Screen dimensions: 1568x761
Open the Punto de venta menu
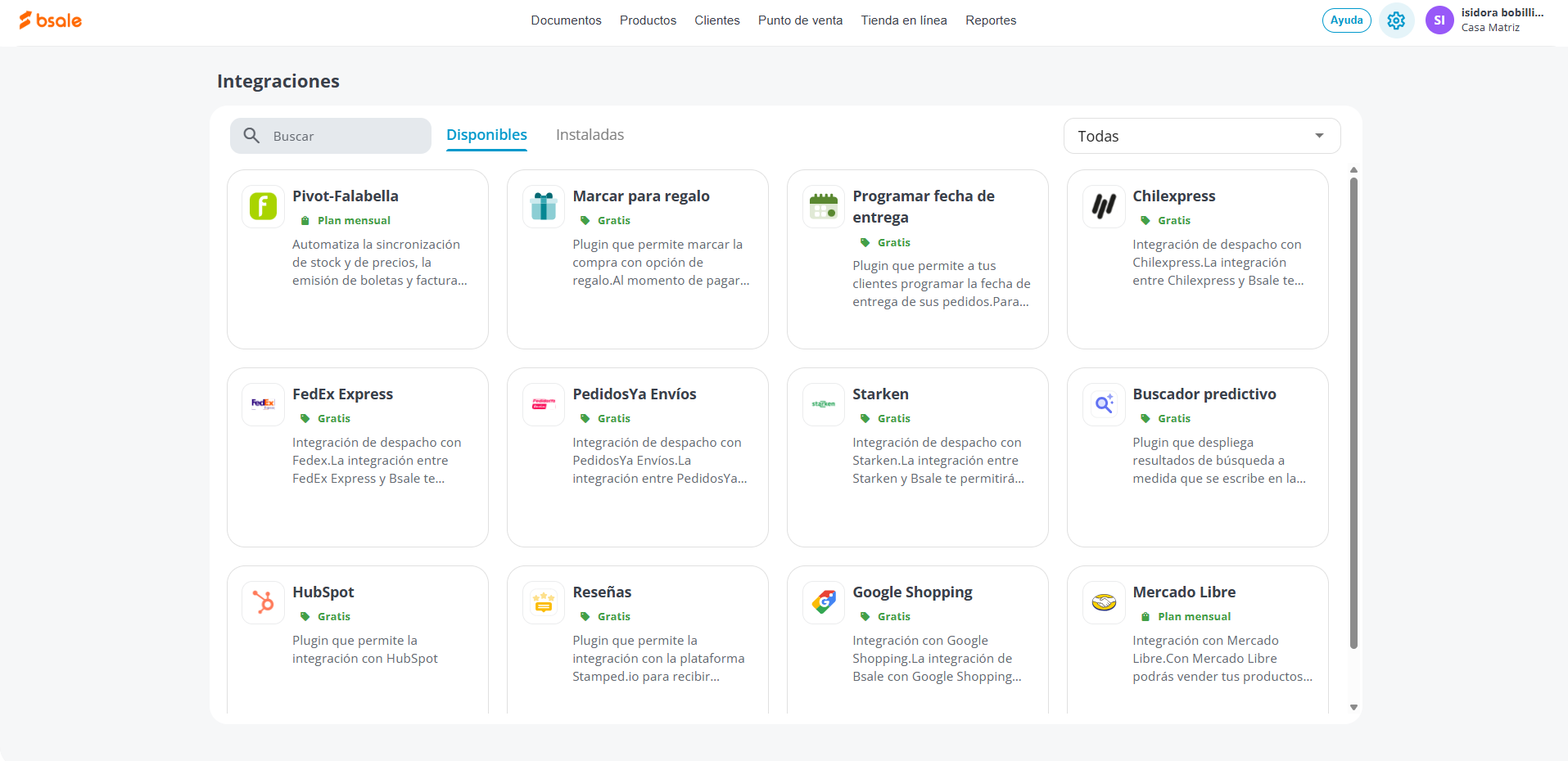(800, 20)
